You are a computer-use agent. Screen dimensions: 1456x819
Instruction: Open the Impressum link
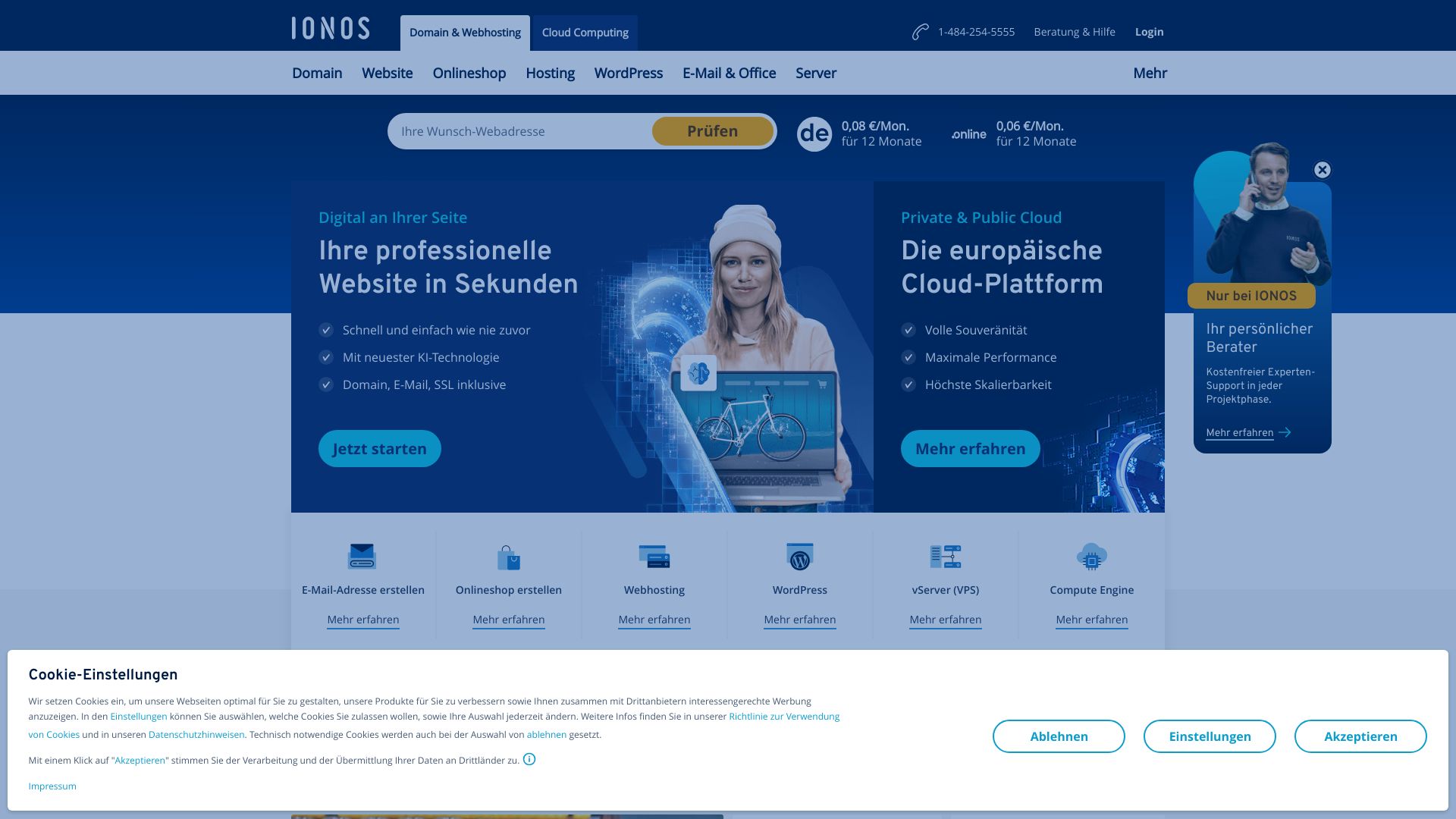click(x=52, y=786)
